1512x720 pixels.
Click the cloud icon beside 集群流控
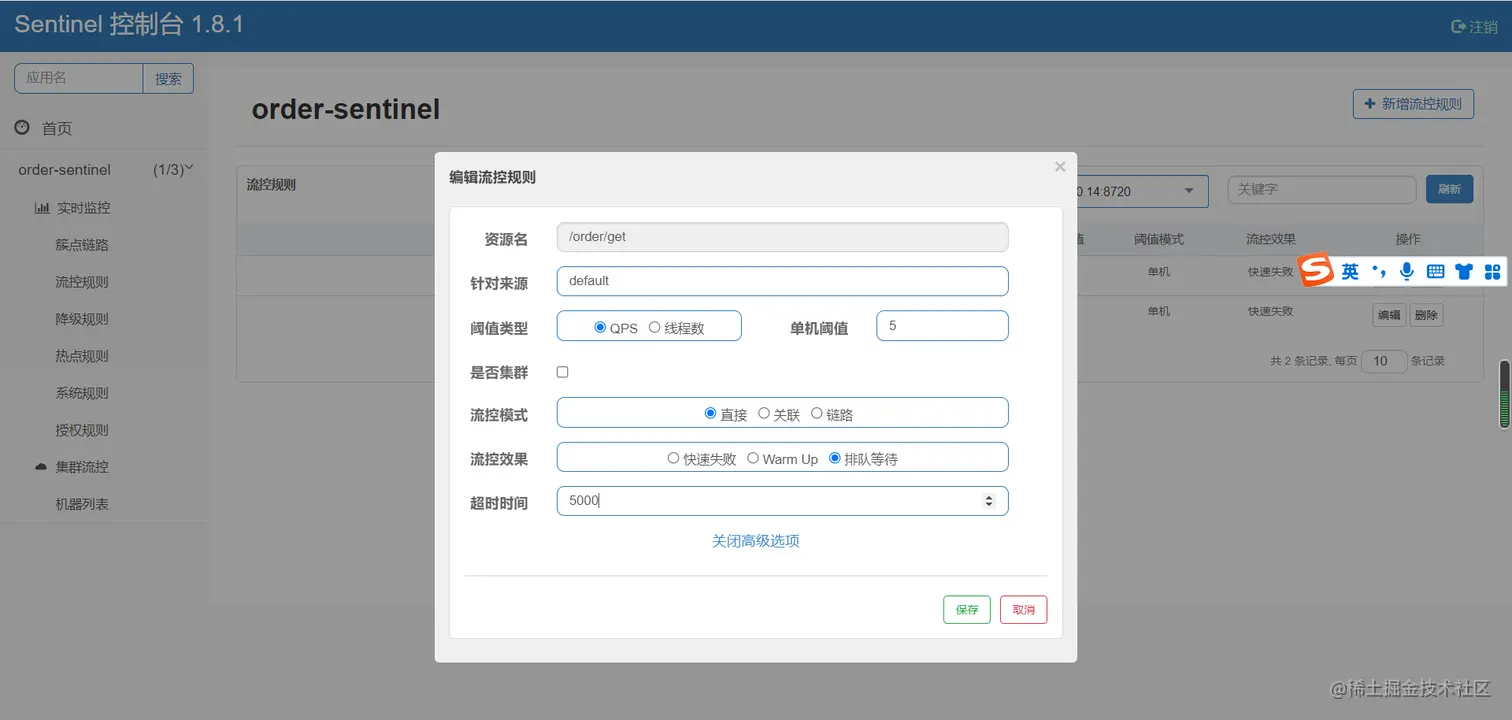(41, 467)
